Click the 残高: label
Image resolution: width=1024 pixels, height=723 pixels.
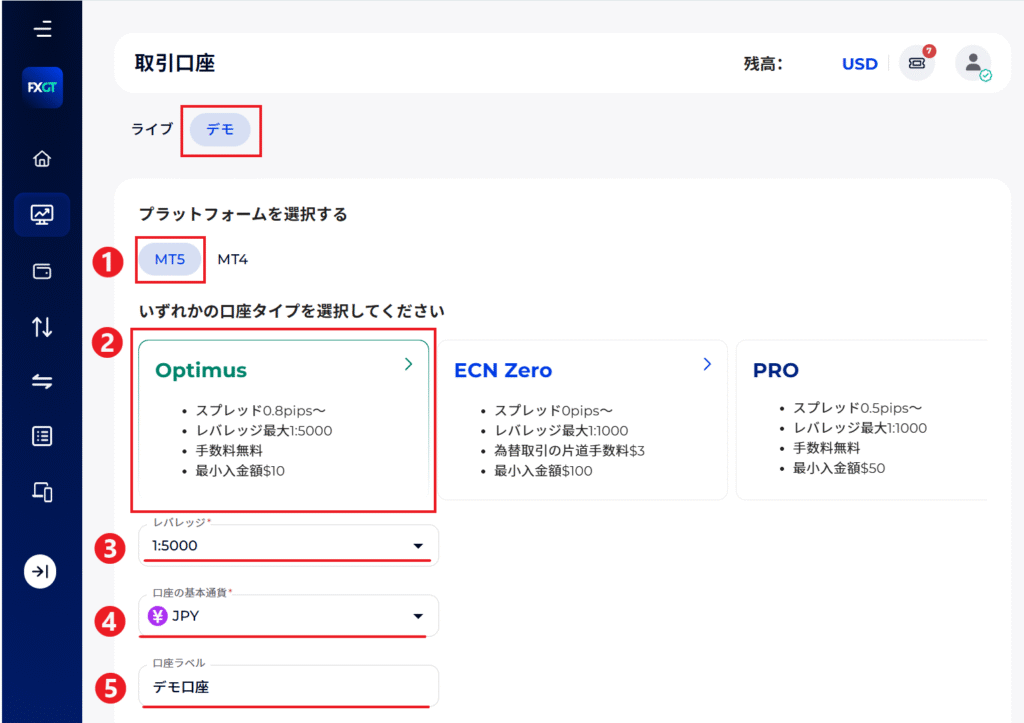763,64
